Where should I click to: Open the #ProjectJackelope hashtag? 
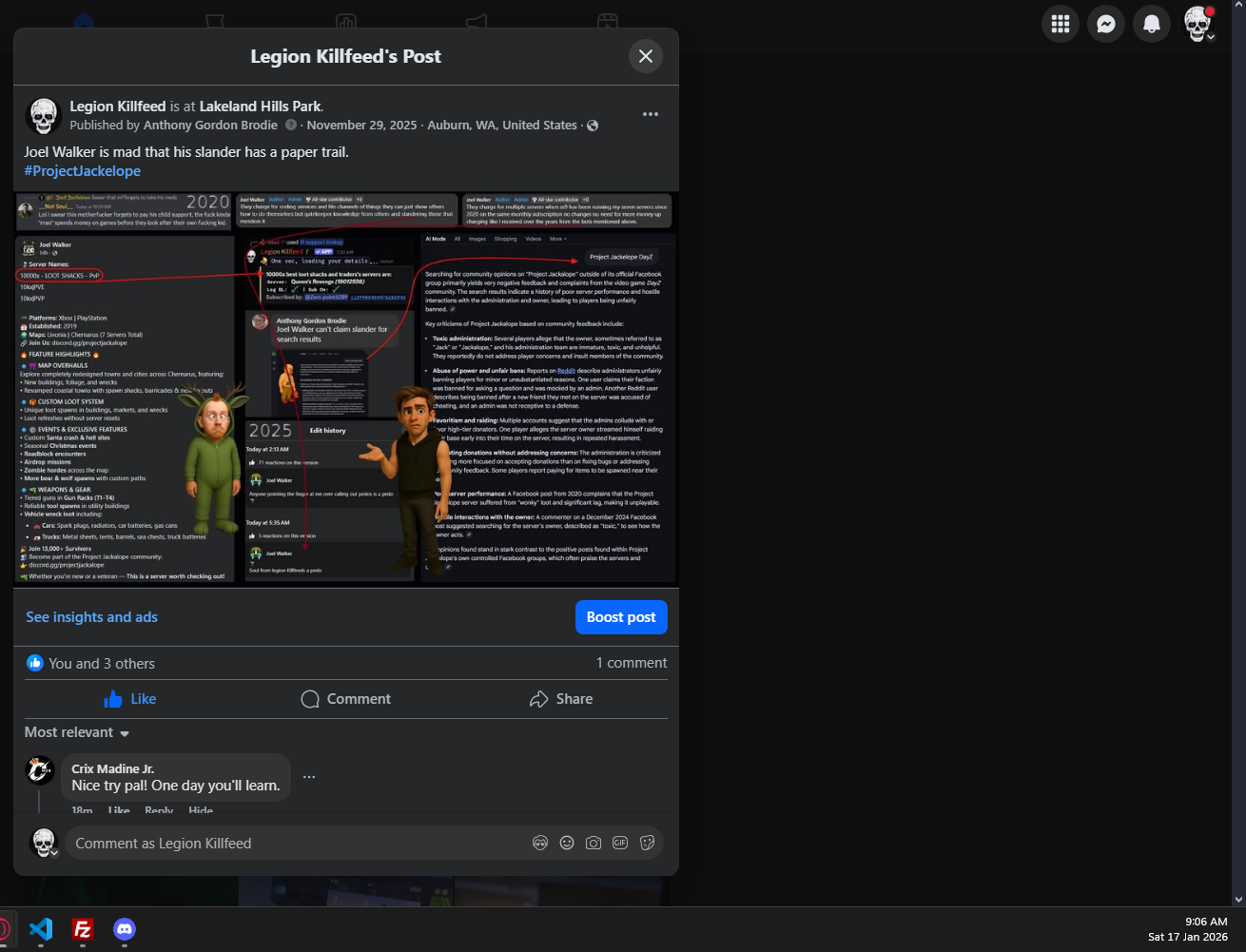click(83, 171)
